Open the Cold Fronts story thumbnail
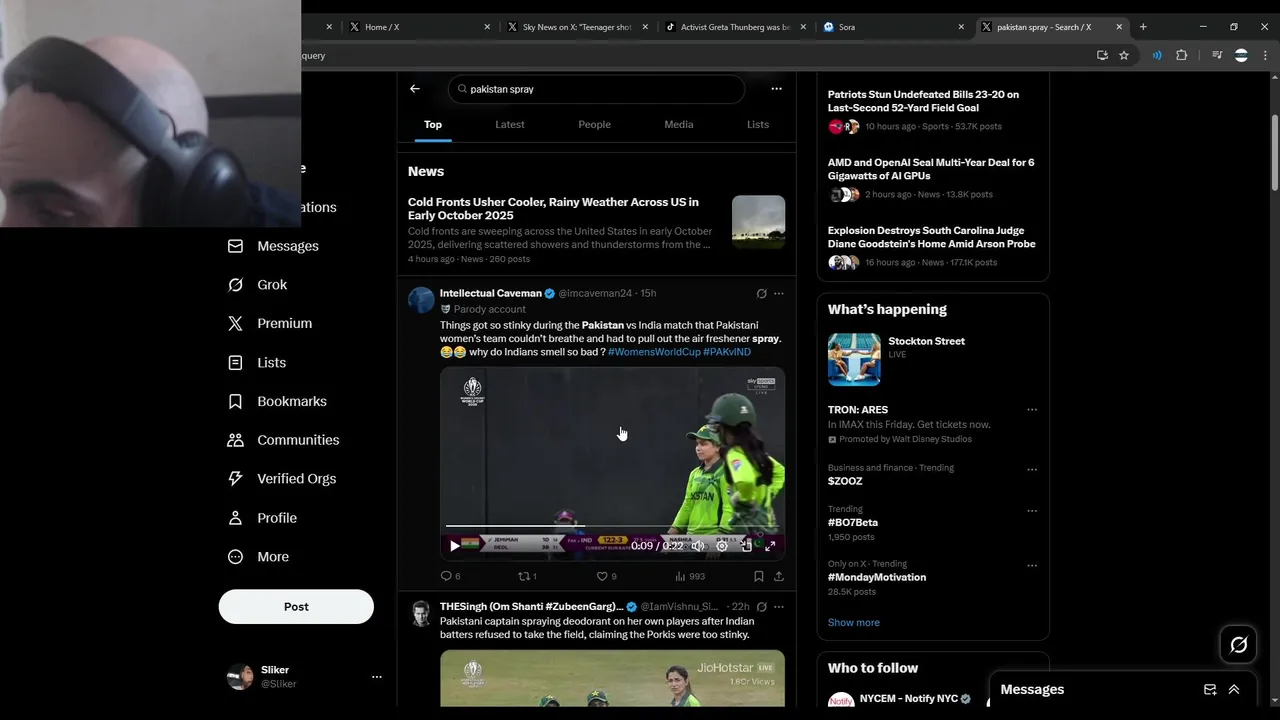Image resolution: width=1280 pixels, height=720 pixels. click(758, 222)
